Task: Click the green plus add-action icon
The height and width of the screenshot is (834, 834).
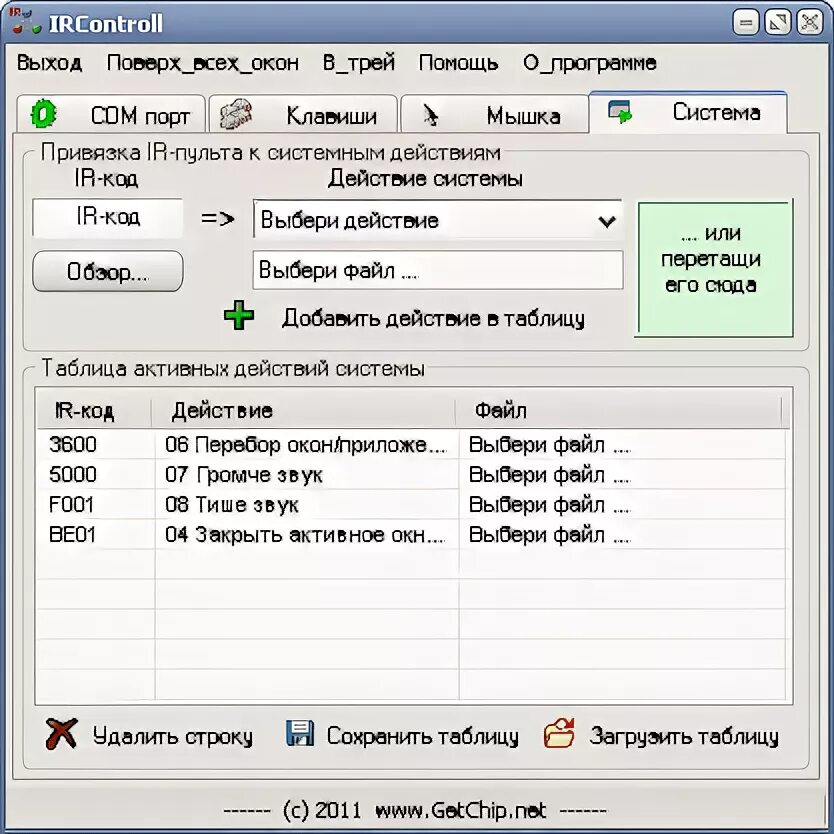Action: click(239, 315)
